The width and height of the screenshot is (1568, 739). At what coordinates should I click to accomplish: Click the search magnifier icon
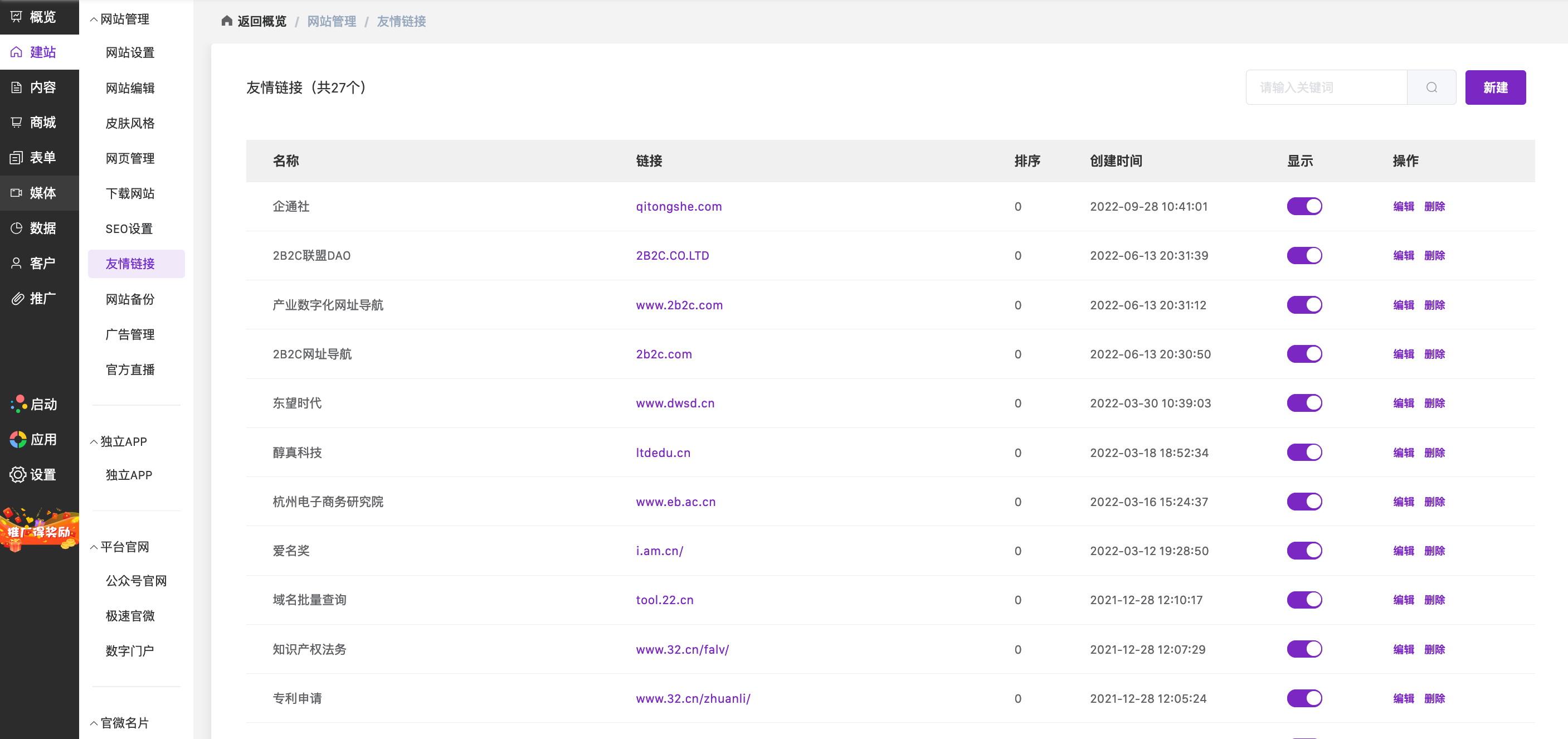(1431, 87)
